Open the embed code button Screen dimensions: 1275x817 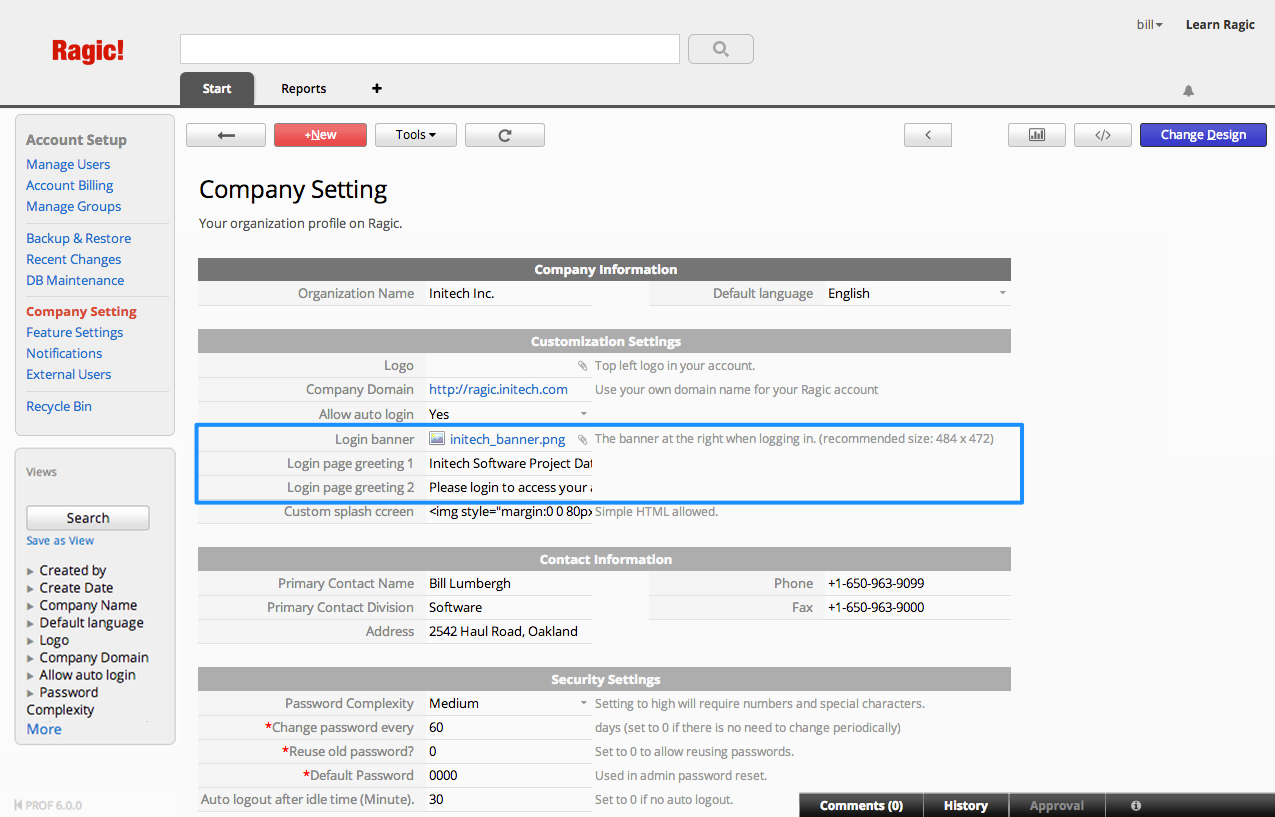(1103, 135)
